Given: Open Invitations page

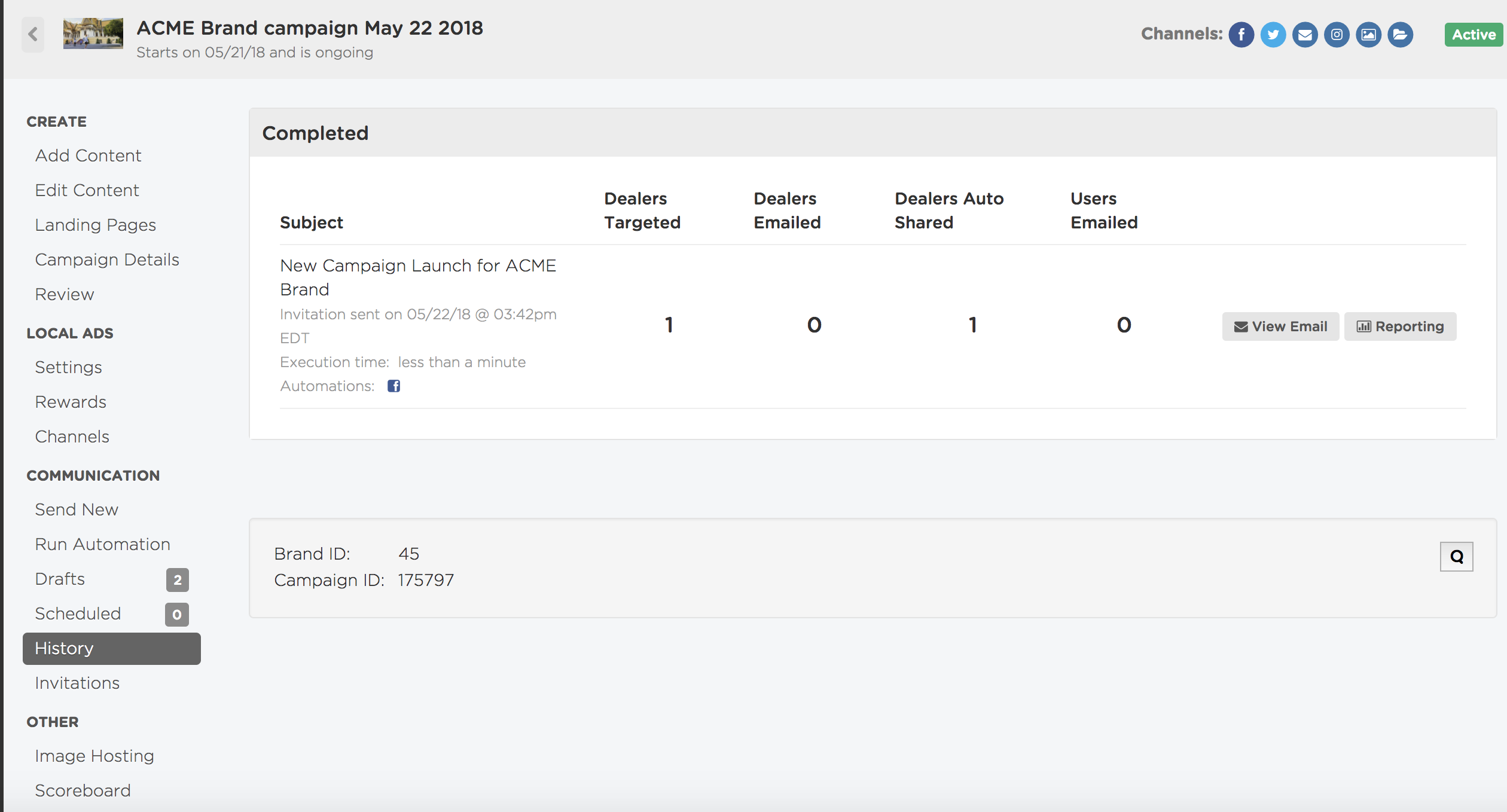Looking at the screenshot, I should point(78,683).
